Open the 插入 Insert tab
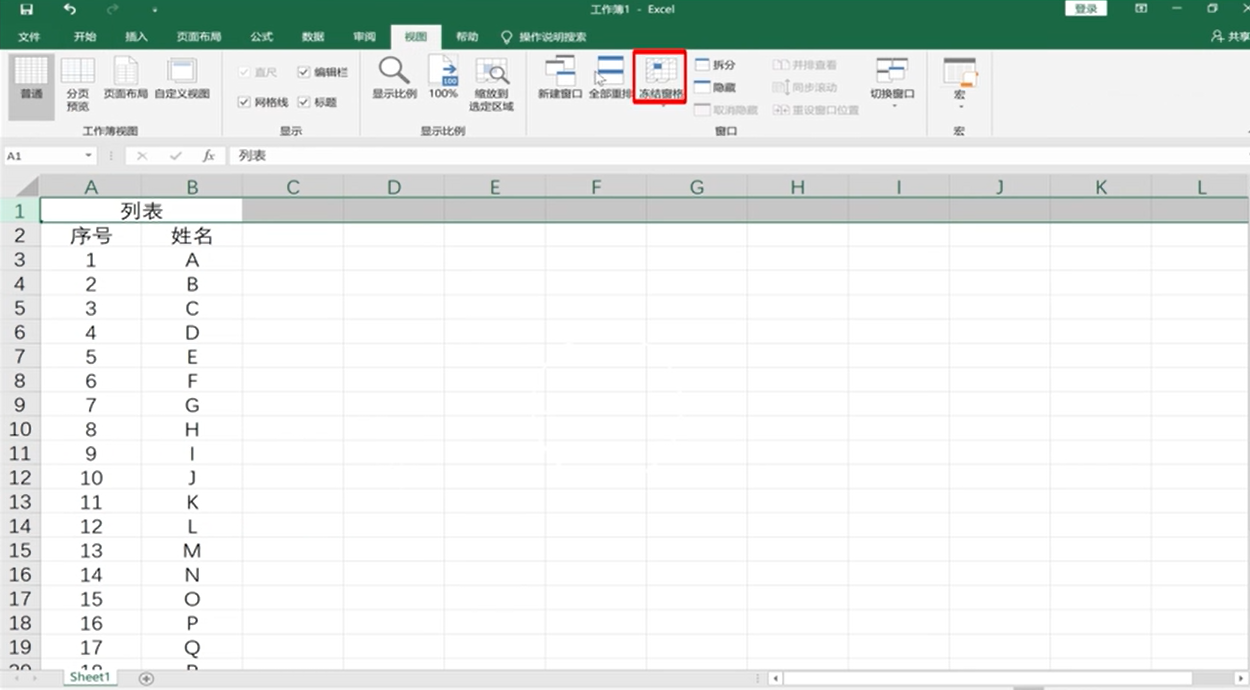The image size is (1250, 690). click(136, 37)
